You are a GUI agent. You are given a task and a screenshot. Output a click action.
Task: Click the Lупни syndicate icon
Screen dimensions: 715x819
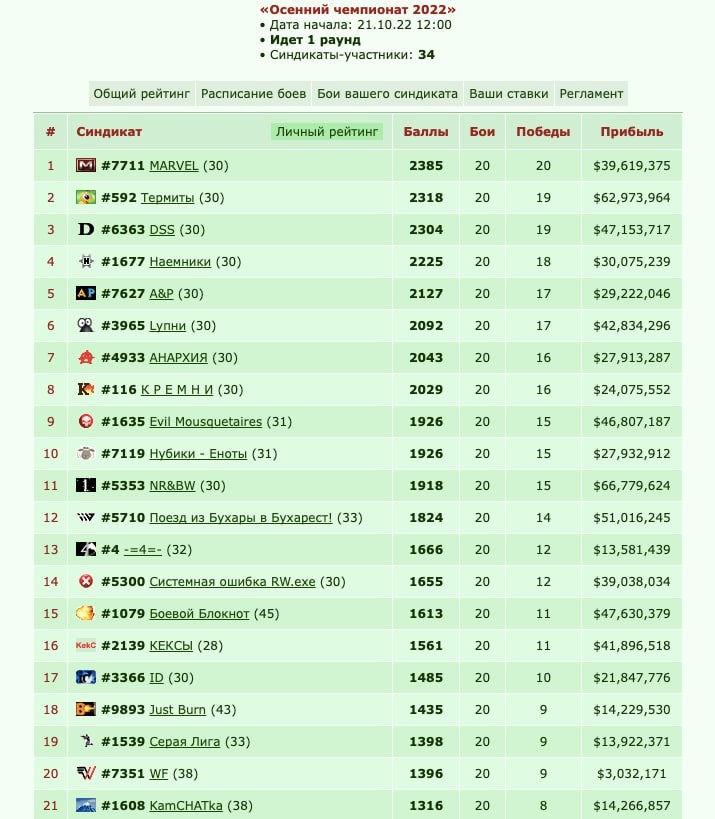pyautogui.click(x=86, y=325)
